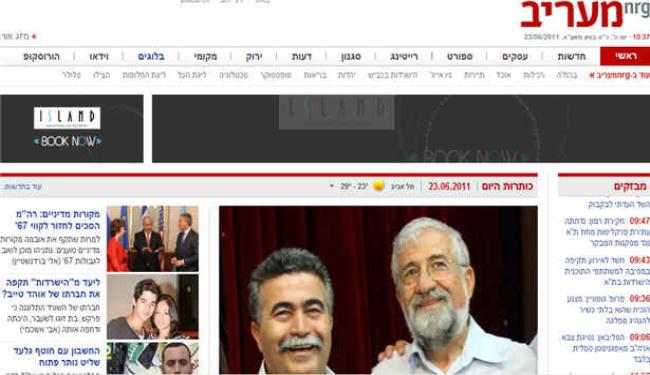Open the main photo of two smiling men

[378, 290]
